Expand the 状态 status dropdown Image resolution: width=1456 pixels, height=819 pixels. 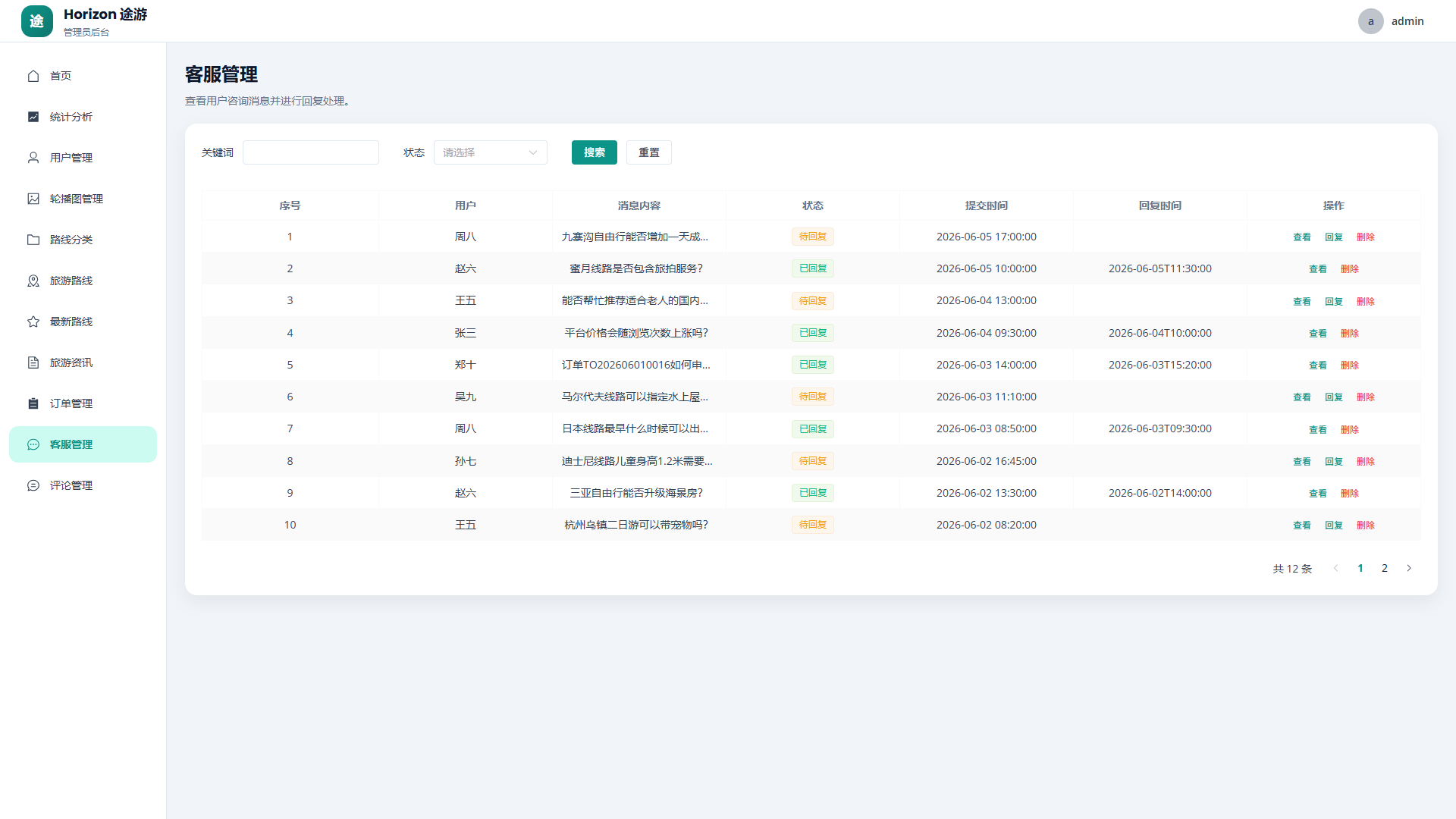[x=491, y=152]
